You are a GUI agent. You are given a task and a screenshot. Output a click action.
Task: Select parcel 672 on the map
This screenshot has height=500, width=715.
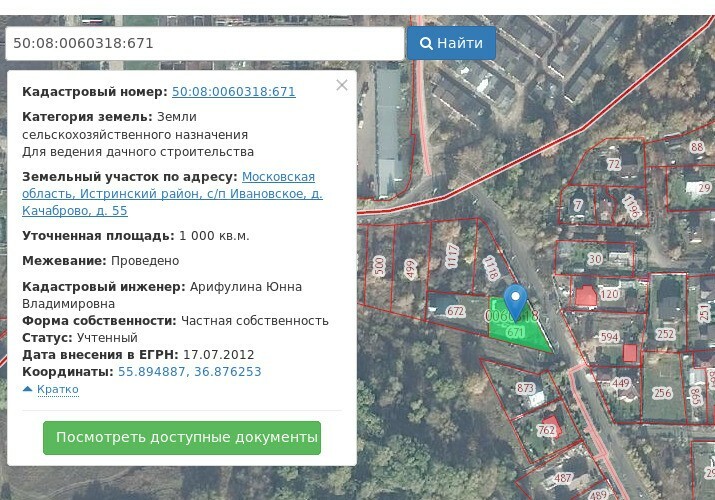(455, 311)
